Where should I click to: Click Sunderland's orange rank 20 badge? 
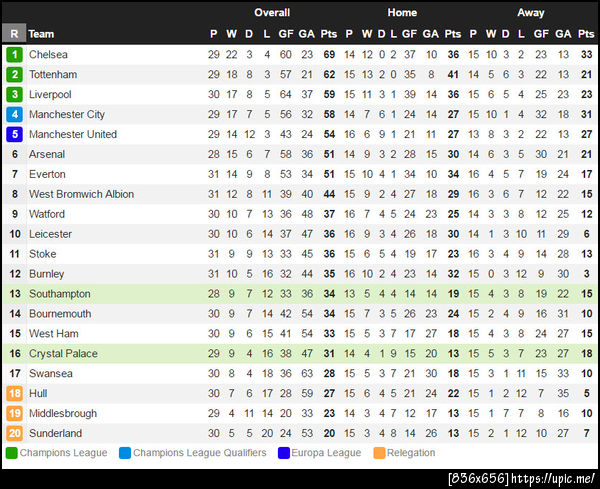(x=14, y=433)
